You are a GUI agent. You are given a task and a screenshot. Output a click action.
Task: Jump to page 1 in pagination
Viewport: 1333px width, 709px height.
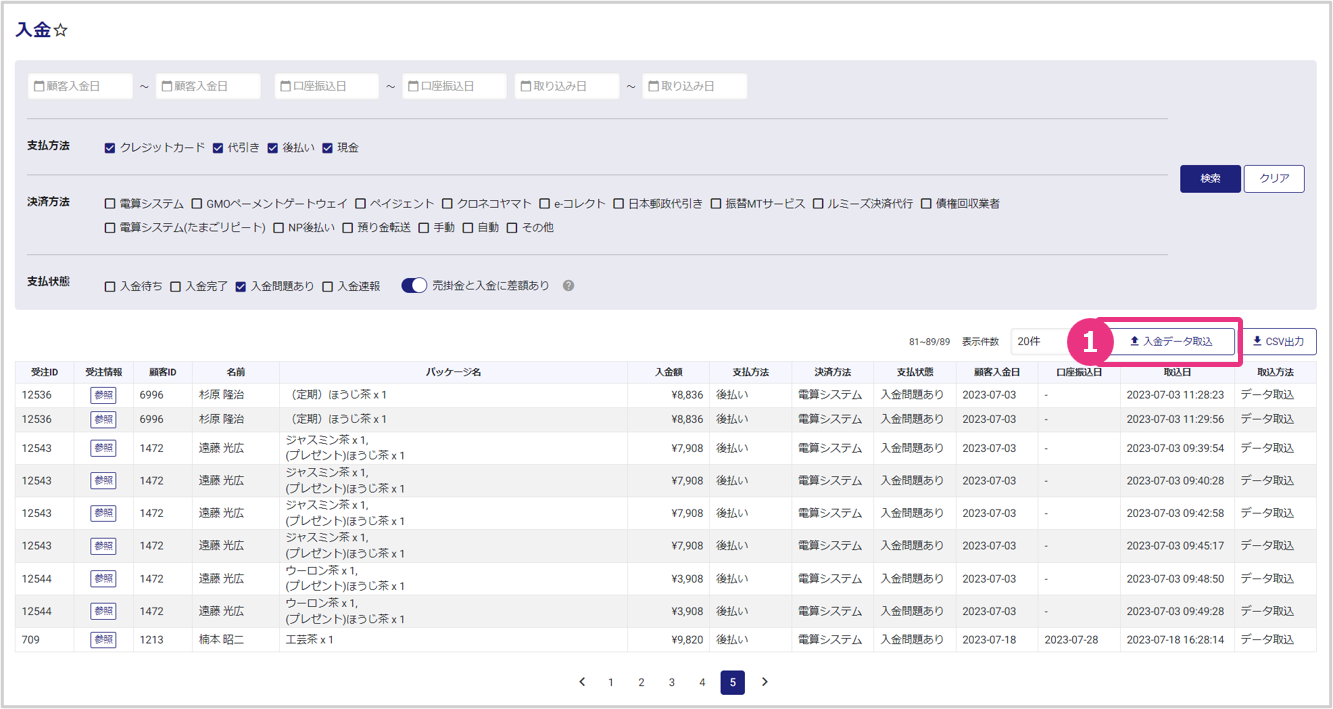click(611, 683)
